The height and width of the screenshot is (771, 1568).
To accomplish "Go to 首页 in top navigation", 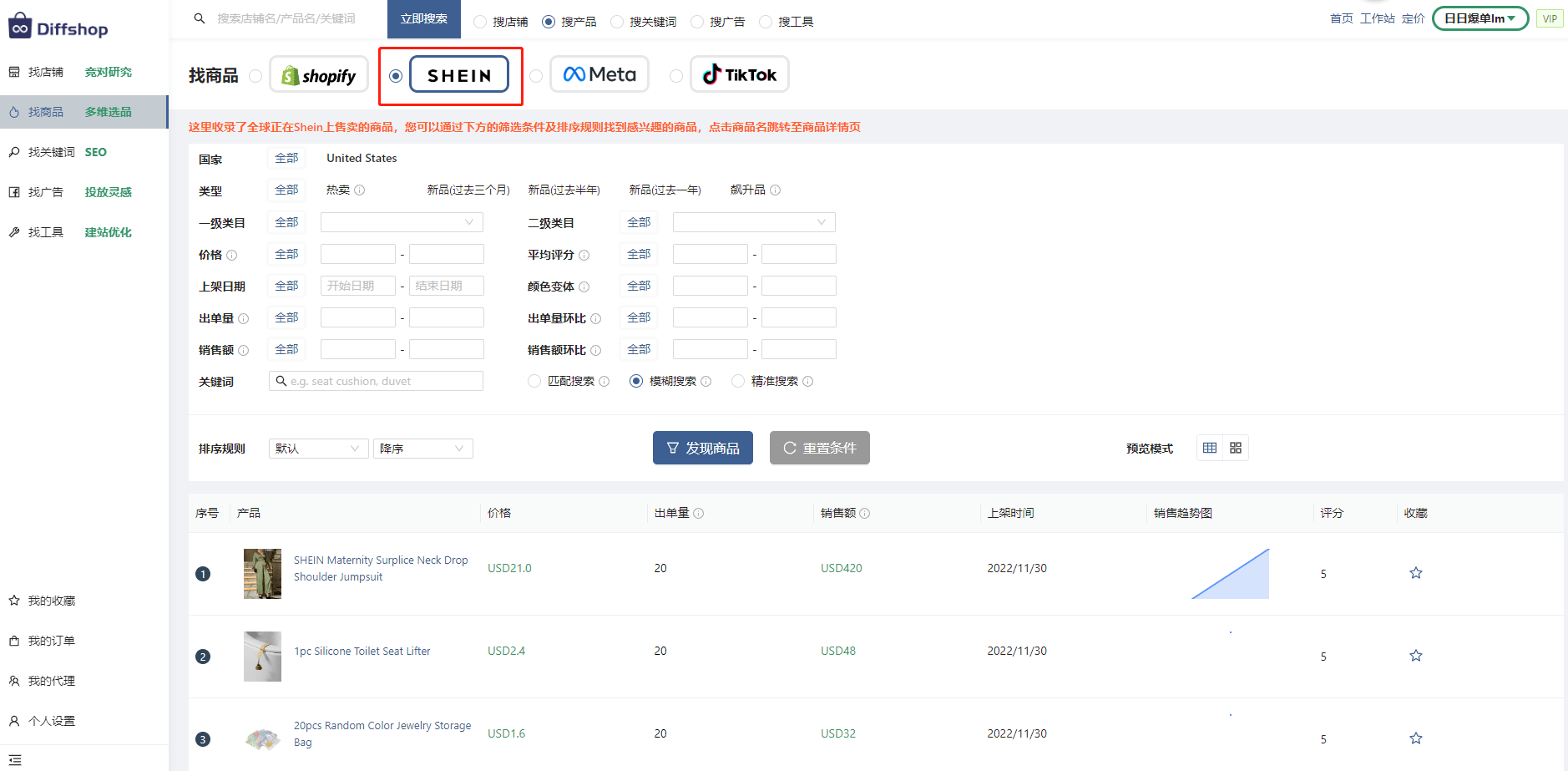I will pos(1341,18).
